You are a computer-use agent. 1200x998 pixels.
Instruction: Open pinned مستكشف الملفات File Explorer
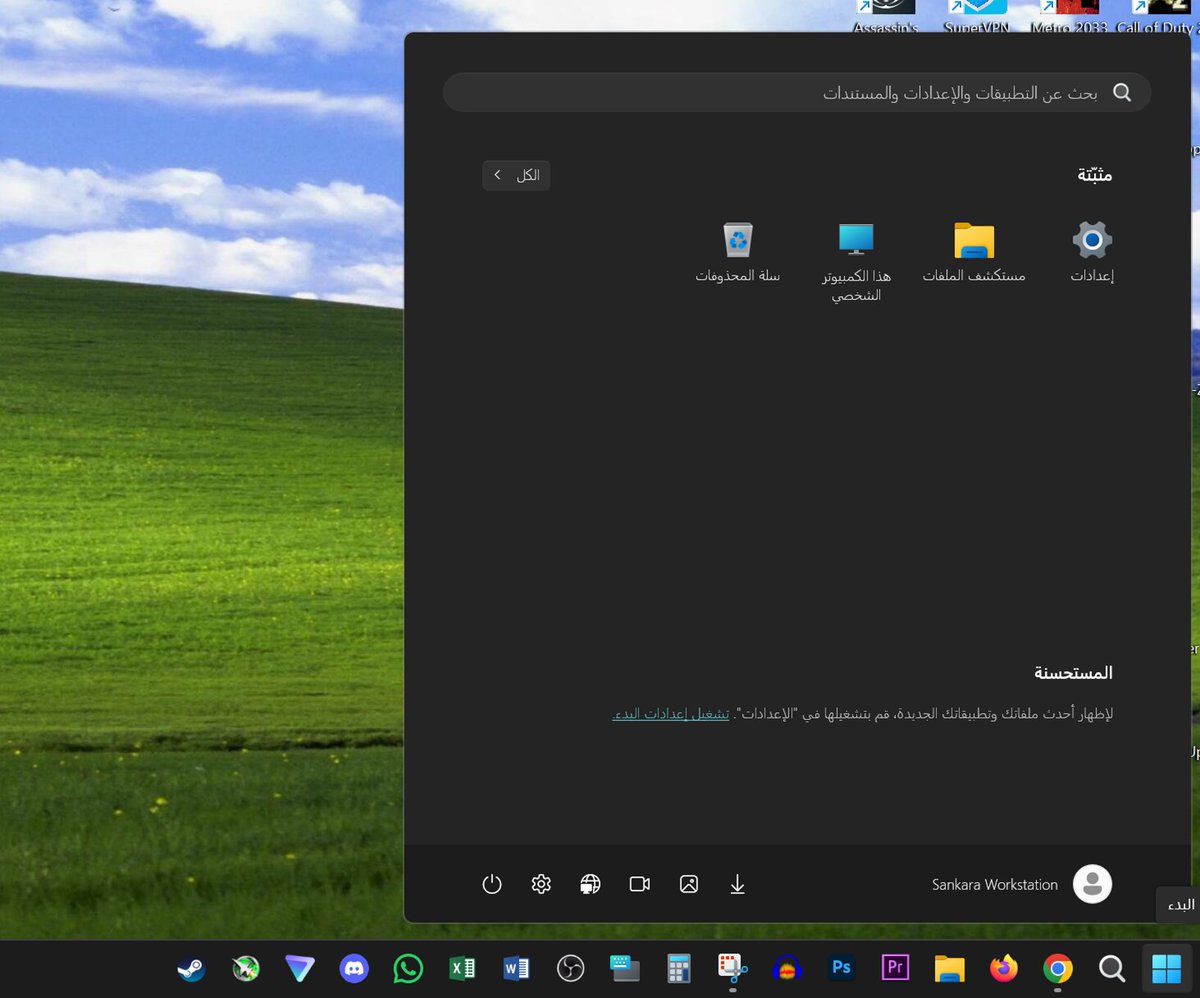pos(973,252)
